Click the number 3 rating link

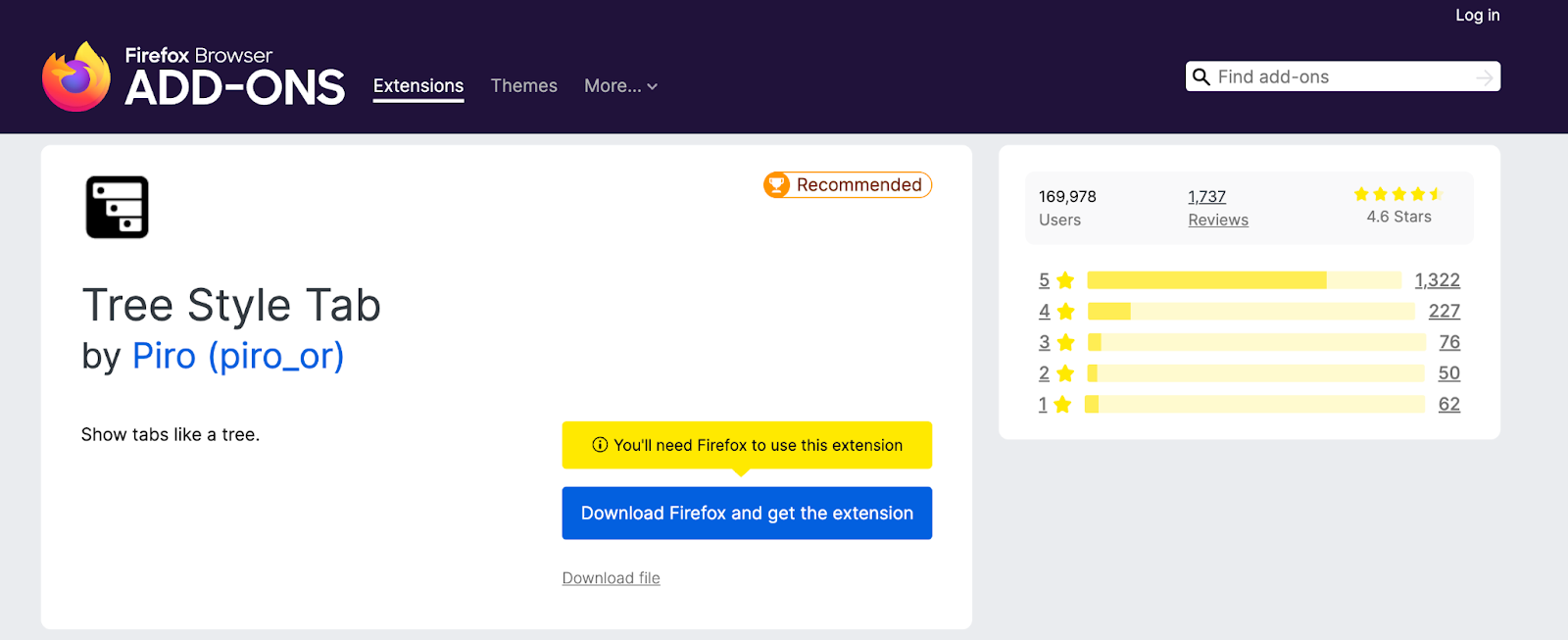pyautogui.click(x=1045, y=342)
